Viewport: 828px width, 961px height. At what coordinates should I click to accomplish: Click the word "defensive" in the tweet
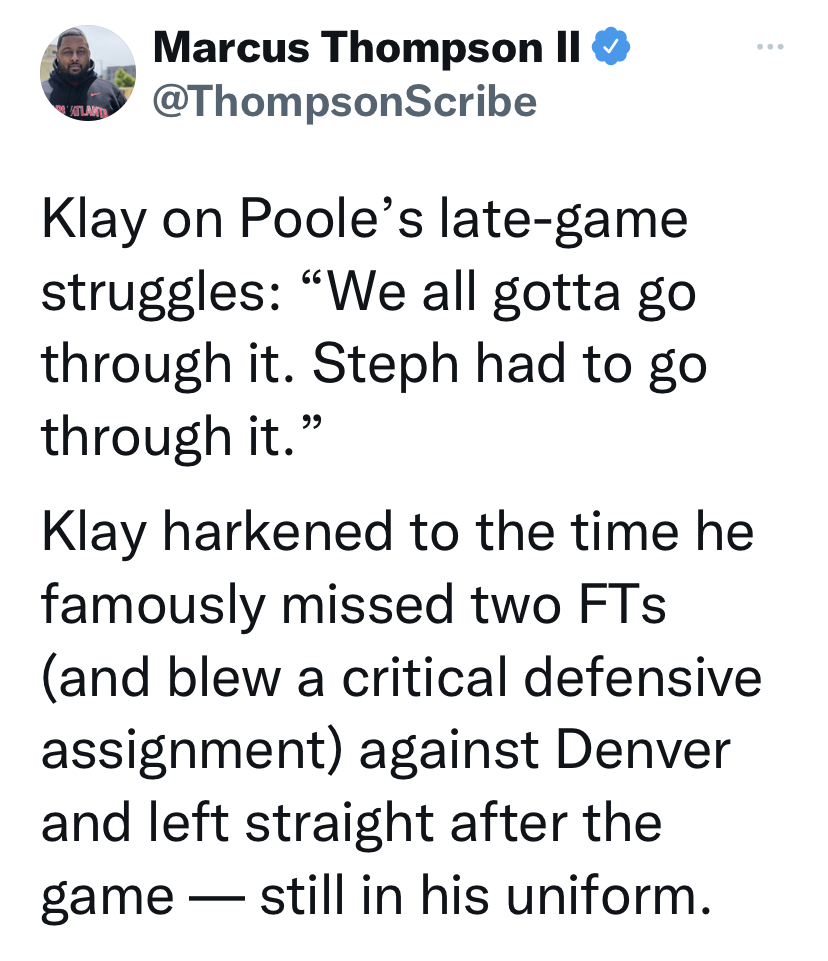[644, 678]
